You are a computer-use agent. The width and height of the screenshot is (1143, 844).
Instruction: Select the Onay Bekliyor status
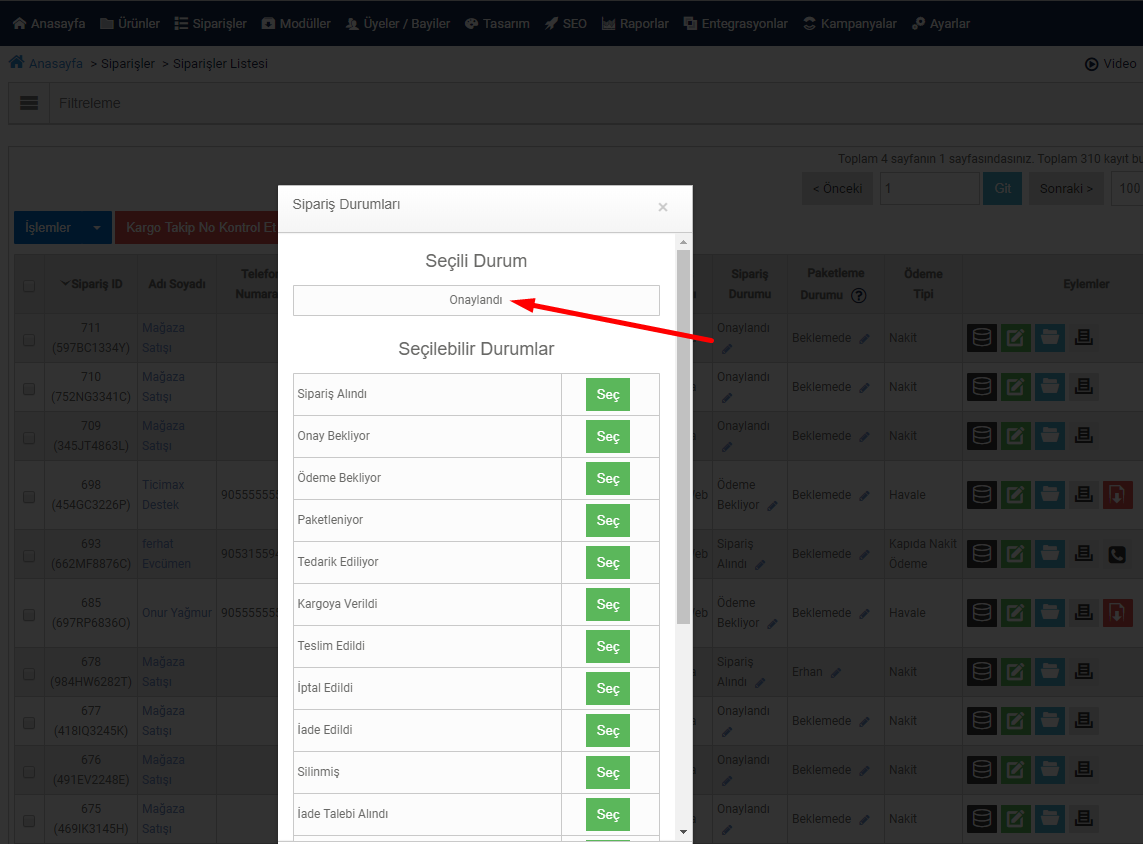[608, 437]
